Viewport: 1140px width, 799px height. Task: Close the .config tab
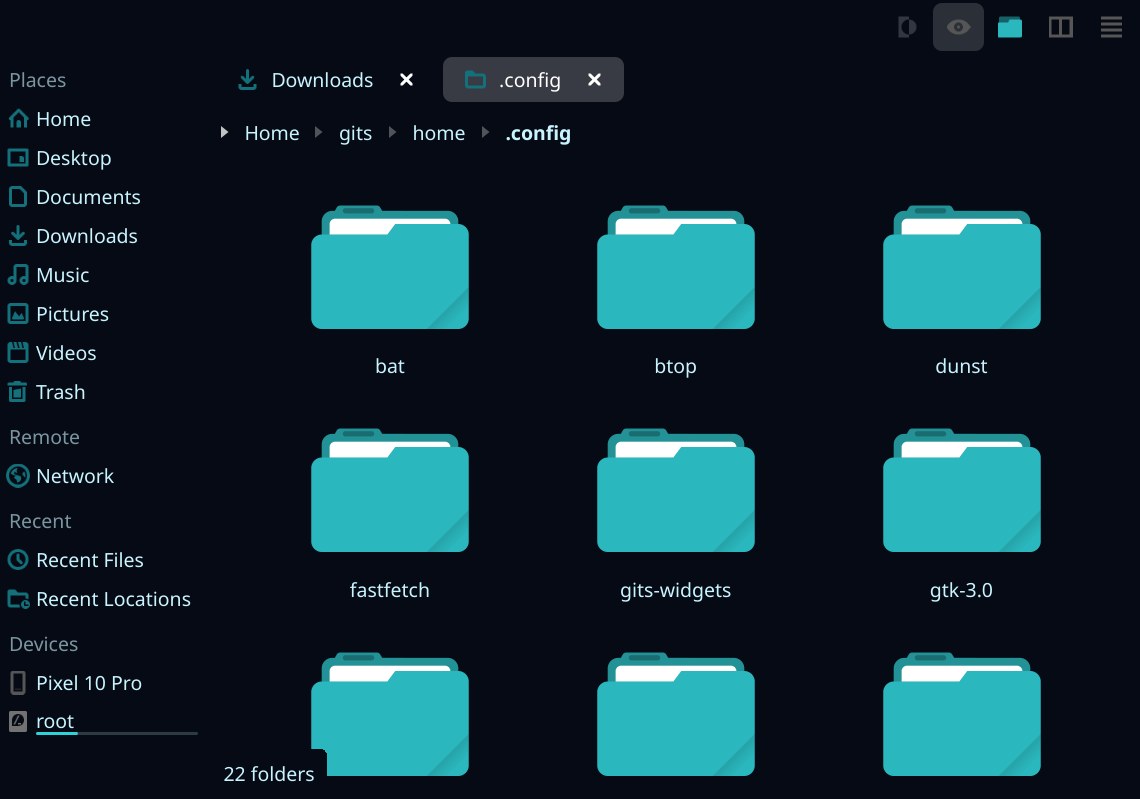tap(594, 80)
